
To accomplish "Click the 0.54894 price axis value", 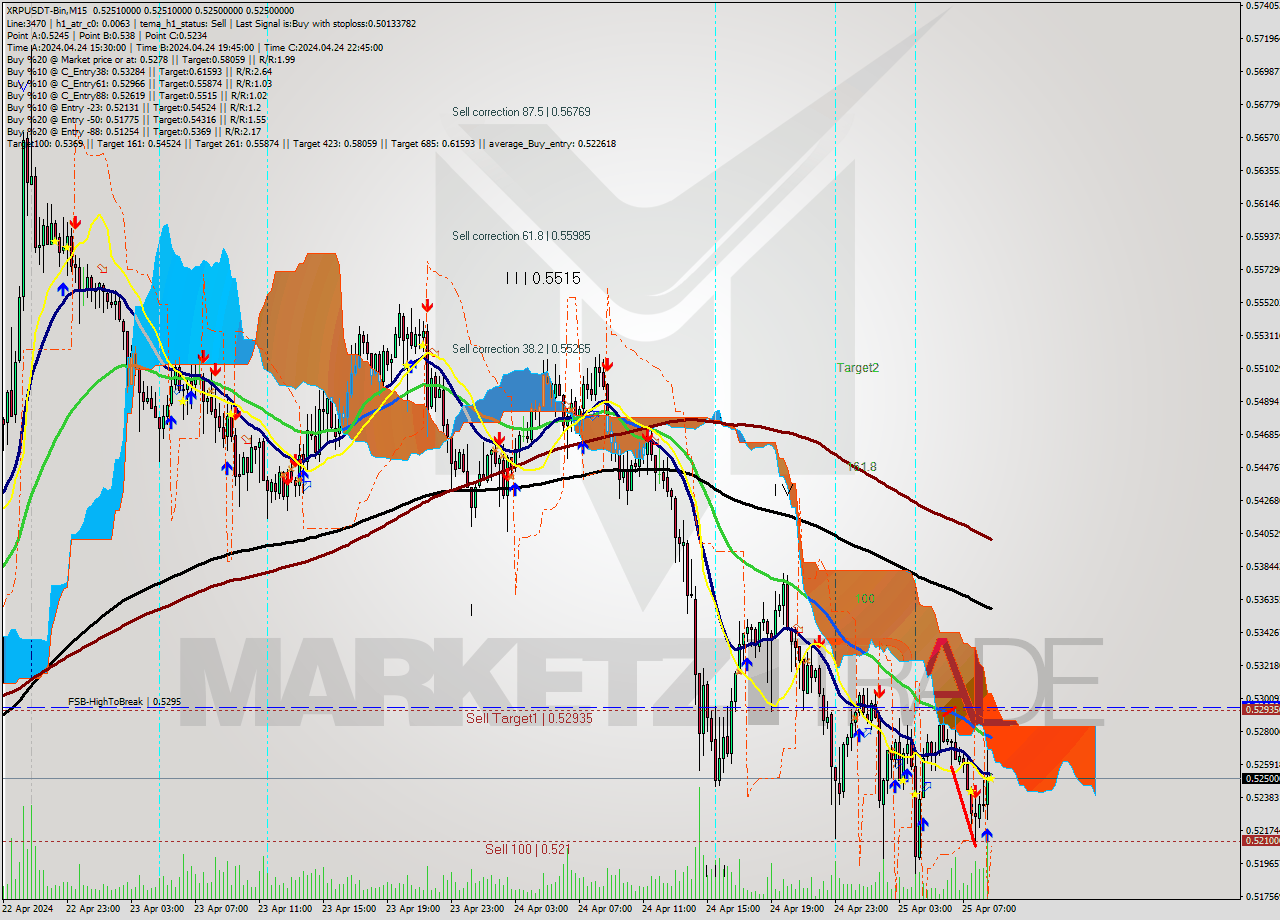I will coord(1261,402).
